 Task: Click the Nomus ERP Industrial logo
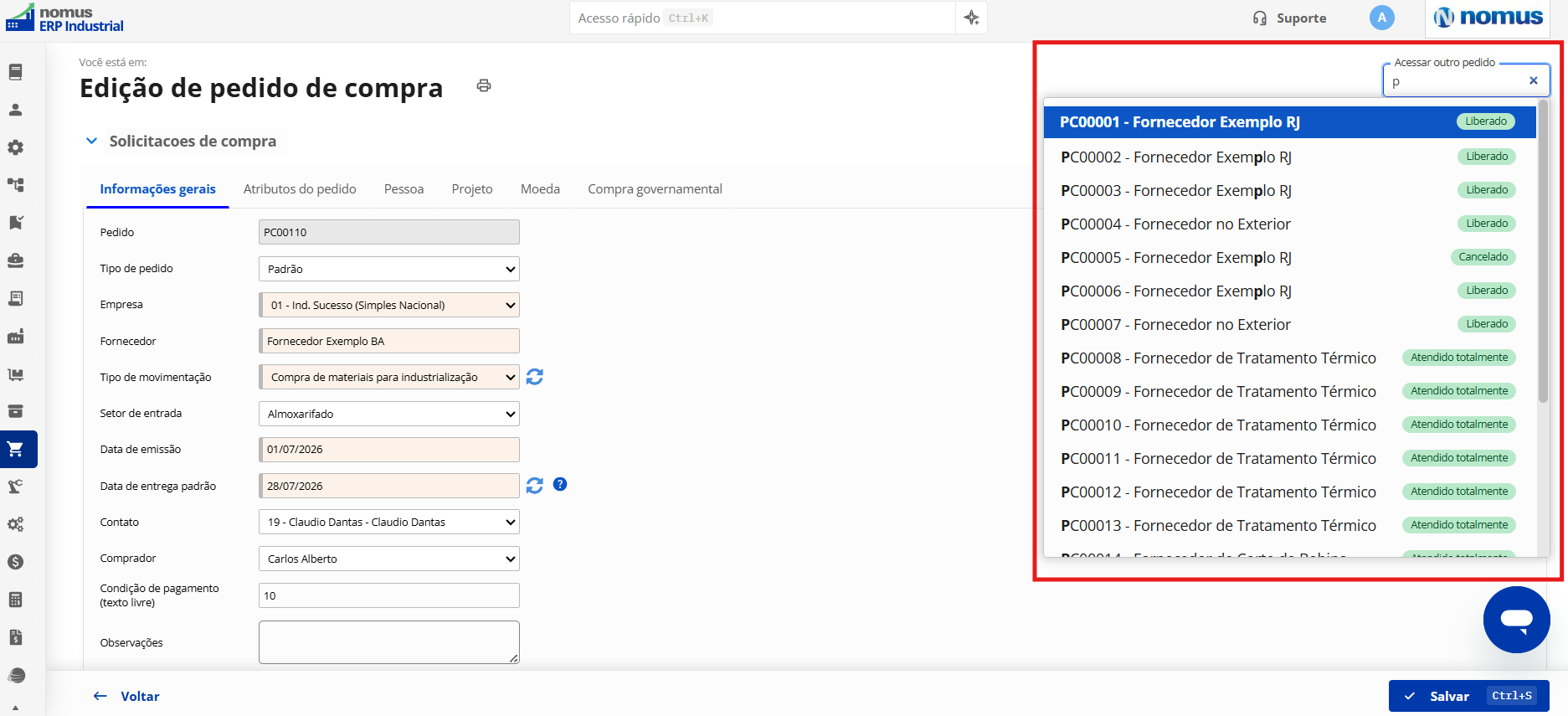pyautogui.click(x=64, y=18)
